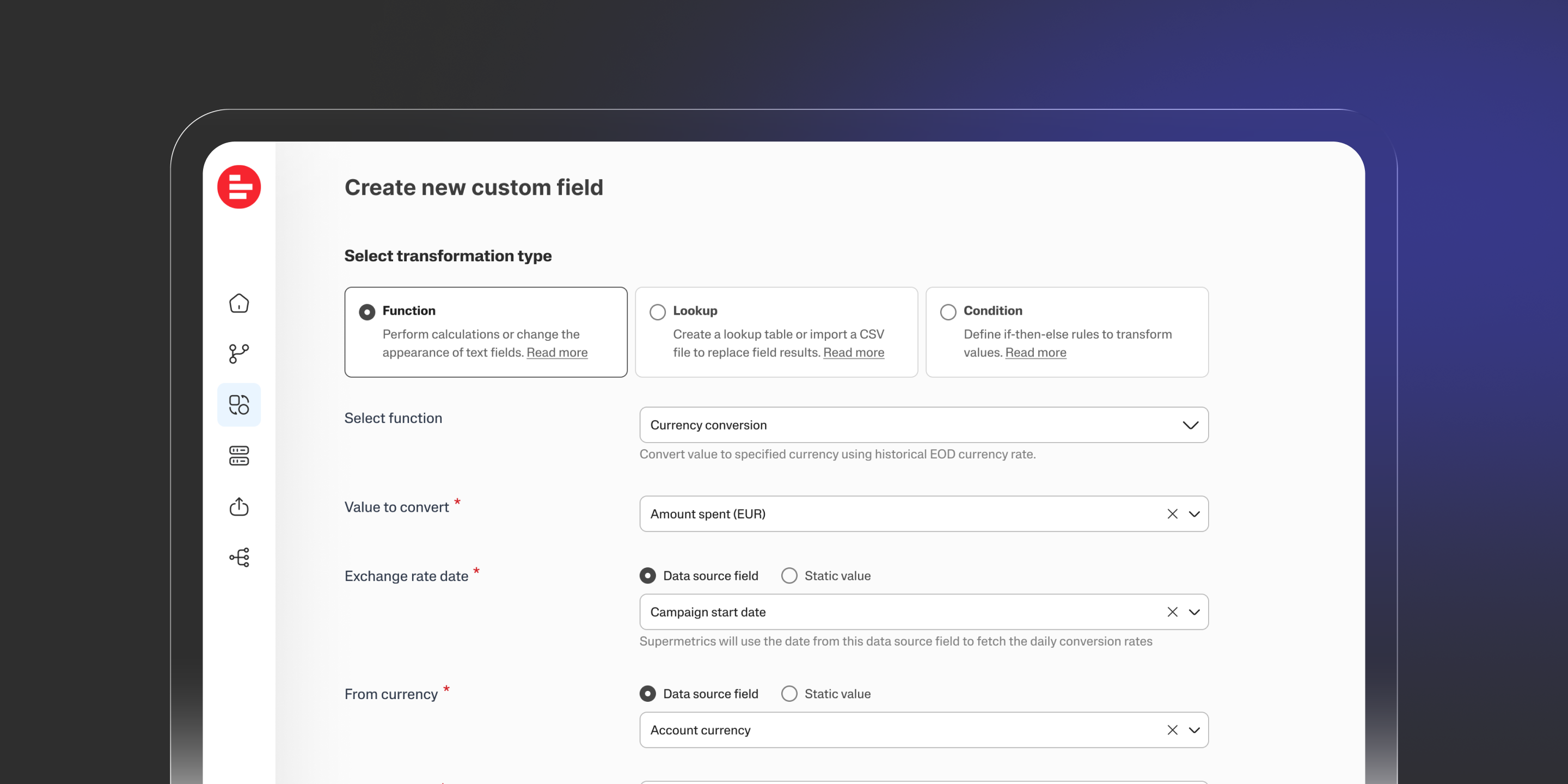Click the export upload sidebar icon

pos(238,506)
